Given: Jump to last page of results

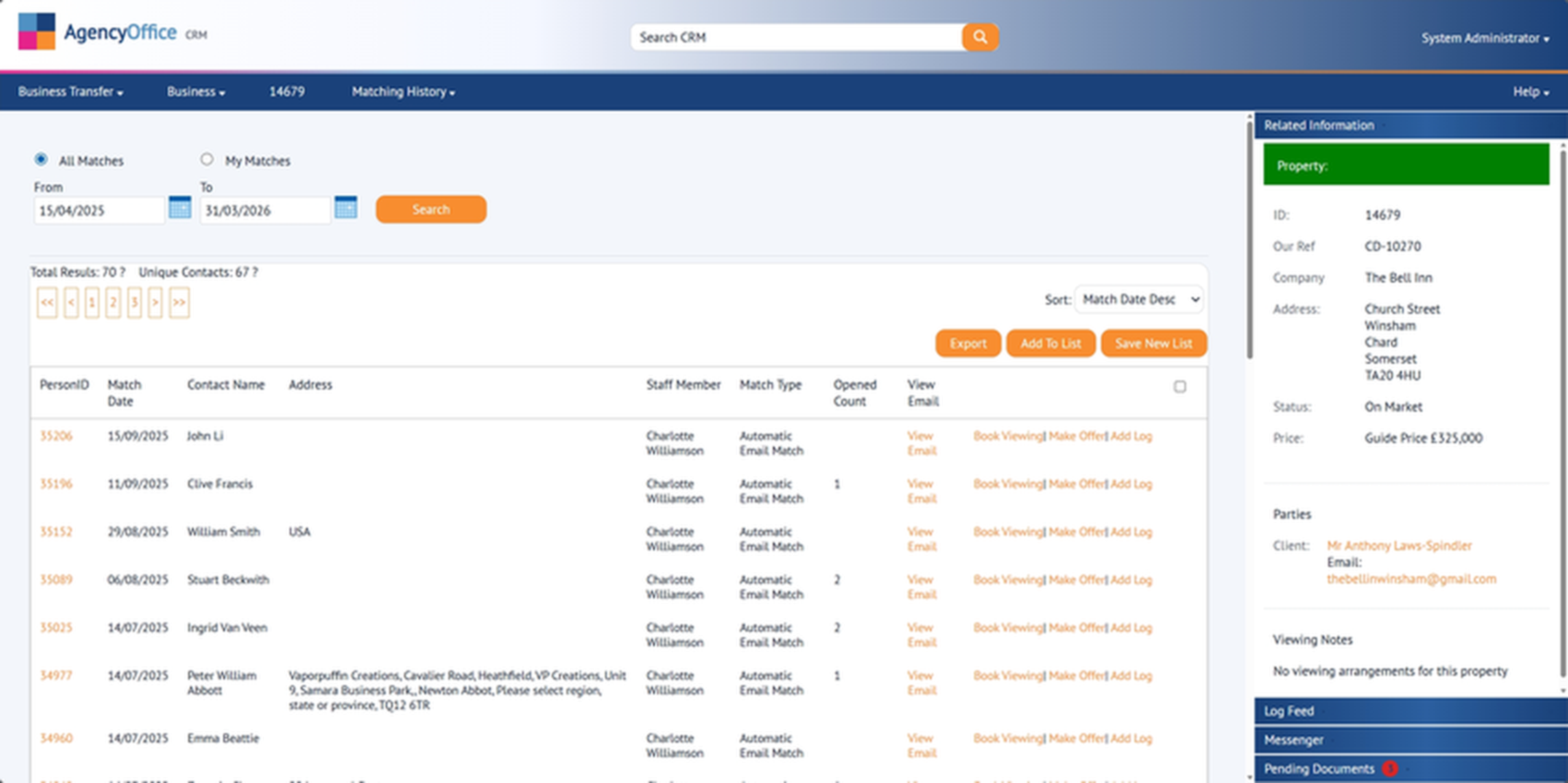Looking at the screenshot, I should click(179, 302).
